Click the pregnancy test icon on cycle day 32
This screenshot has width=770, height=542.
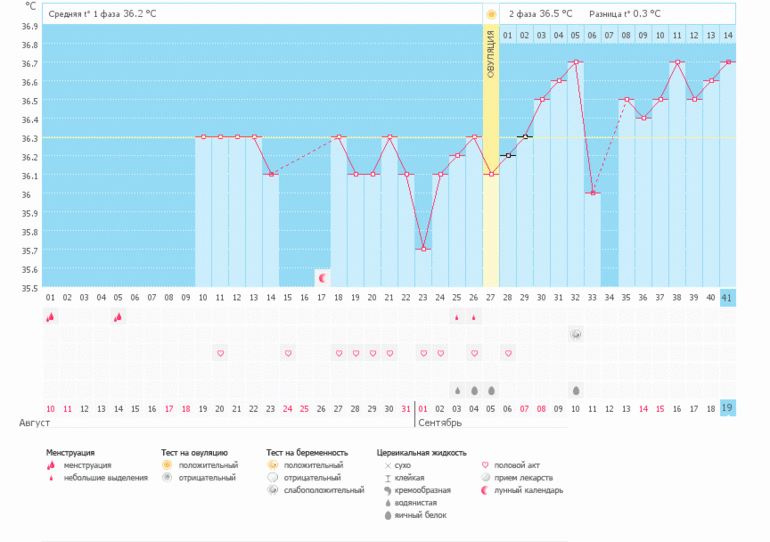click(x=576, y=334)
